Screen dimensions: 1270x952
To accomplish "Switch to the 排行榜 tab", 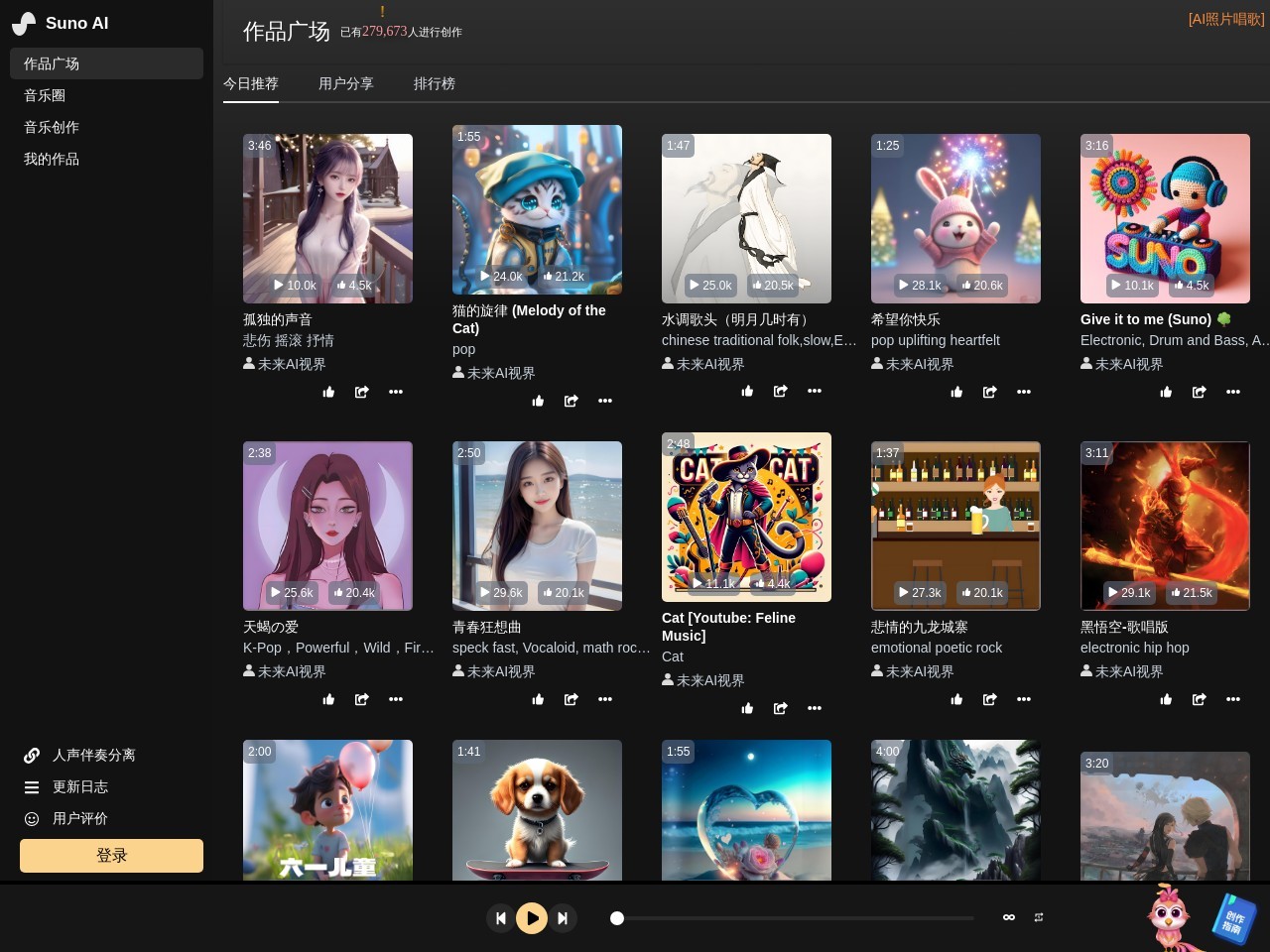I will tap(434, 84).
